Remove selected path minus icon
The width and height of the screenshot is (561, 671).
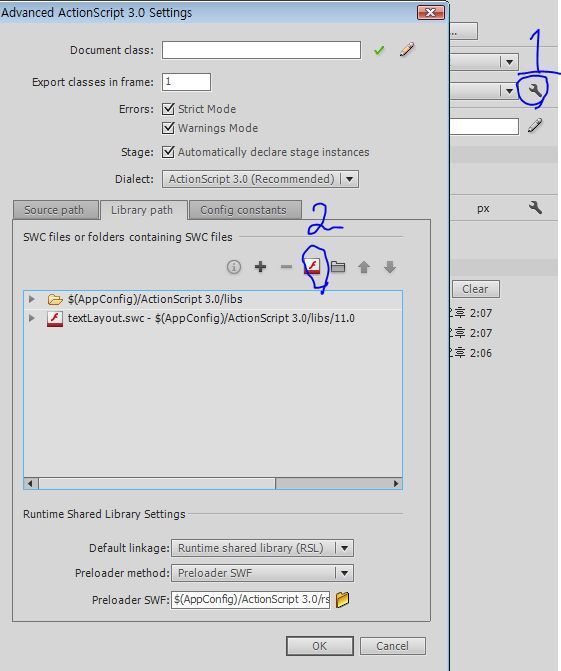(286, 267)
